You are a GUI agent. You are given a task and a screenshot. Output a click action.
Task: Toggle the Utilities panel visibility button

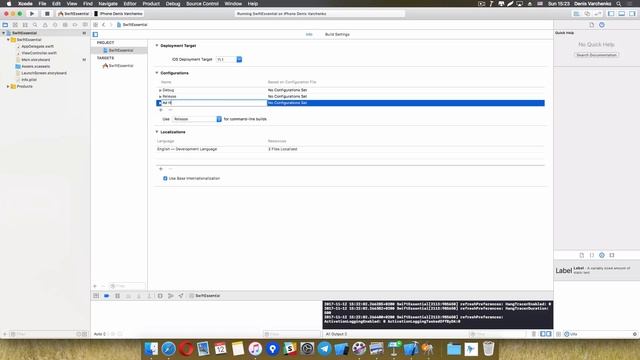click(x=632, y=13)
